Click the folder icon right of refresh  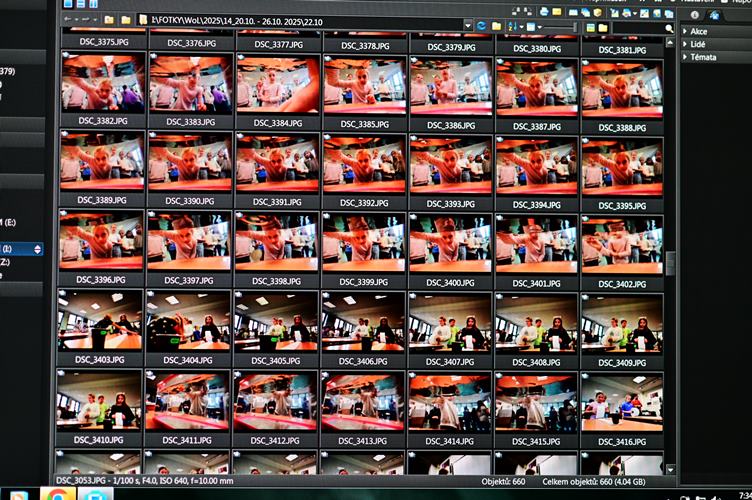click(497, 25)
